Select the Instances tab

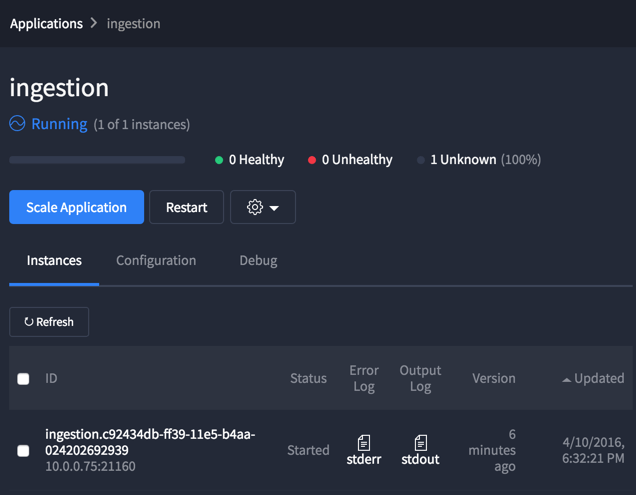(x=54, y=260)
